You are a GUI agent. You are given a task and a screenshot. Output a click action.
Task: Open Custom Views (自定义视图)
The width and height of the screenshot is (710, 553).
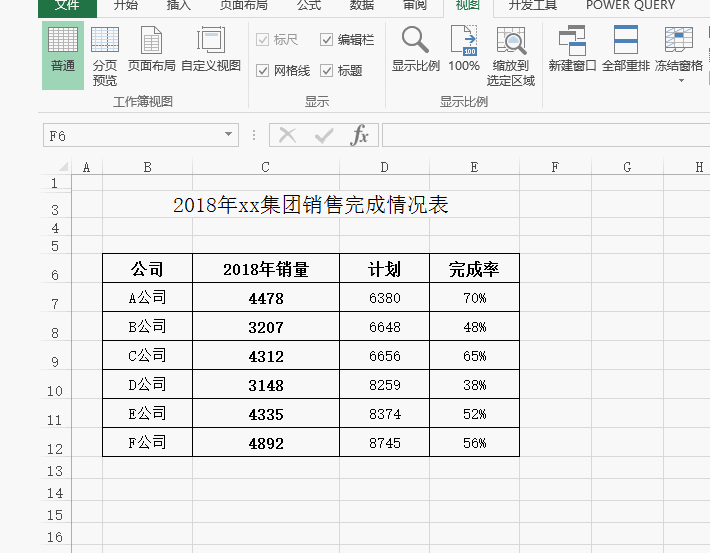click(211, 49)
